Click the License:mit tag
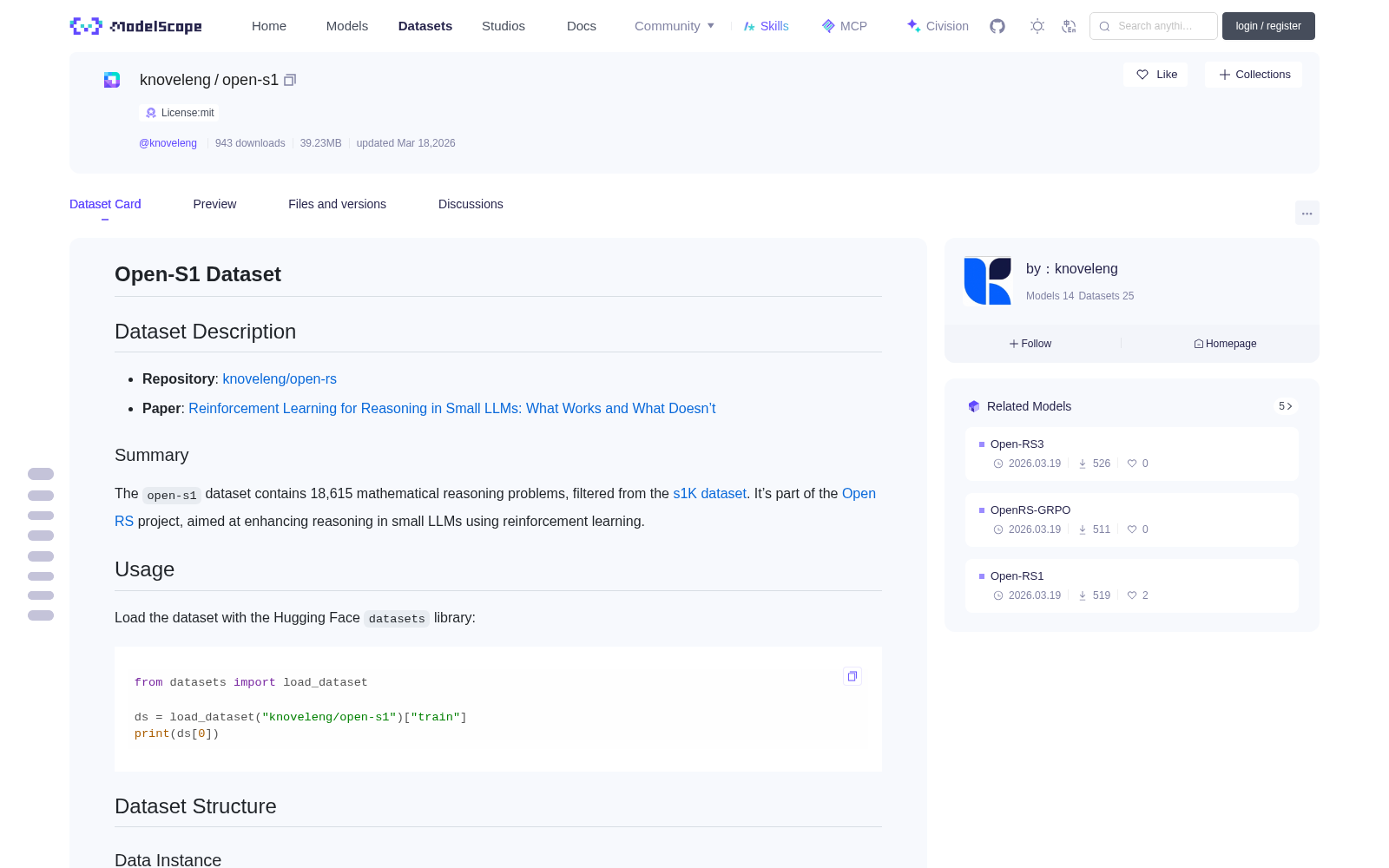 click(180, 113)
